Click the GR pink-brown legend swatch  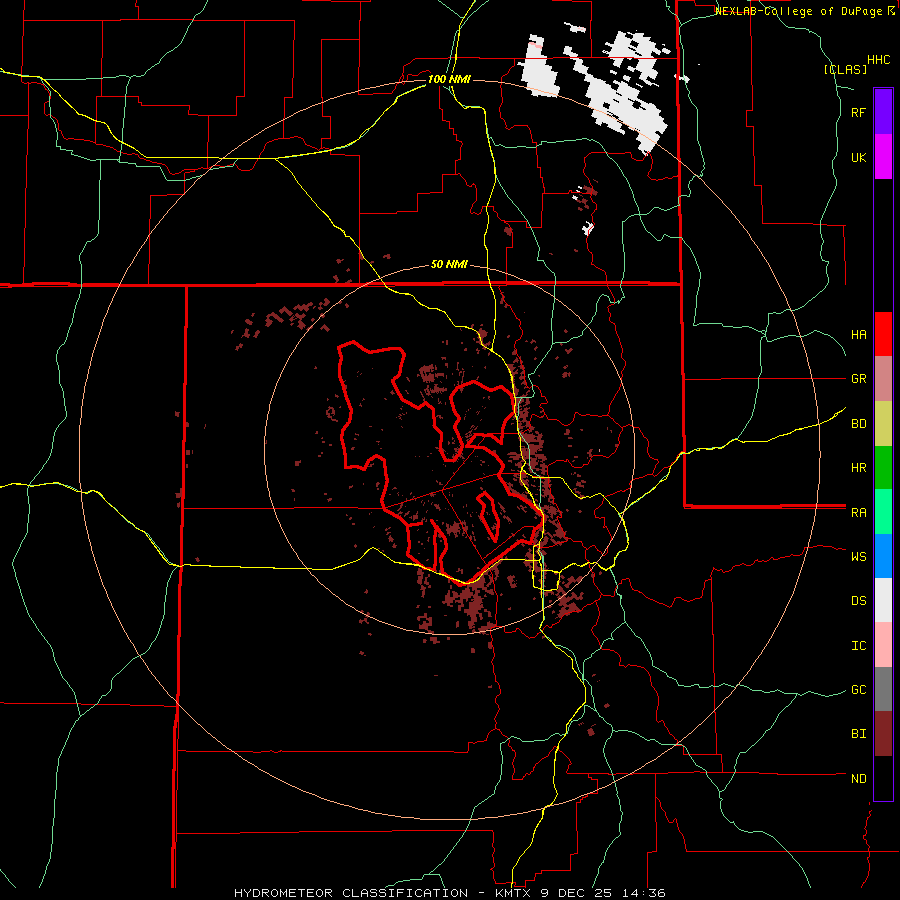tap(883, 379)
